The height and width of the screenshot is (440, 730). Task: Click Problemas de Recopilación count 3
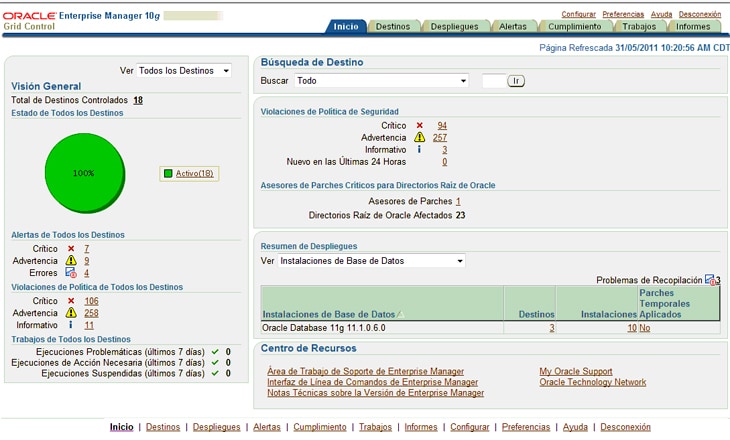tap(718, 280)
